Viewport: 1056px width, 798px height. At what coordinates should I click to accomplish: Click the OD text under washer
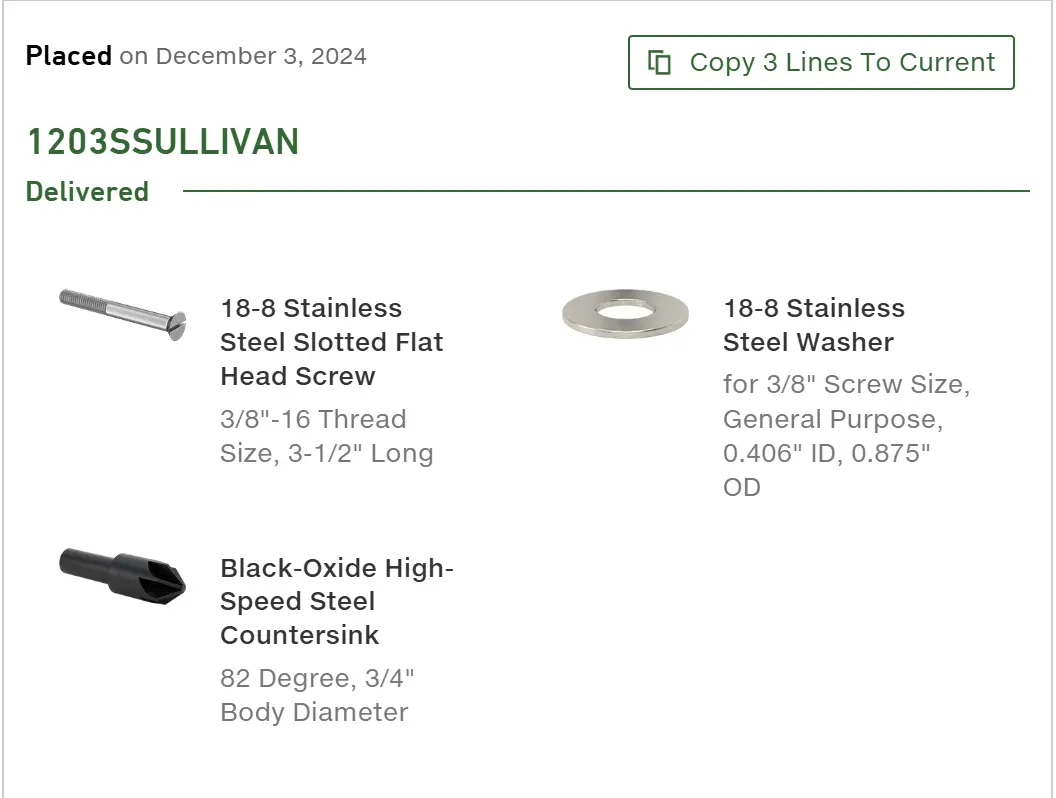742,487
